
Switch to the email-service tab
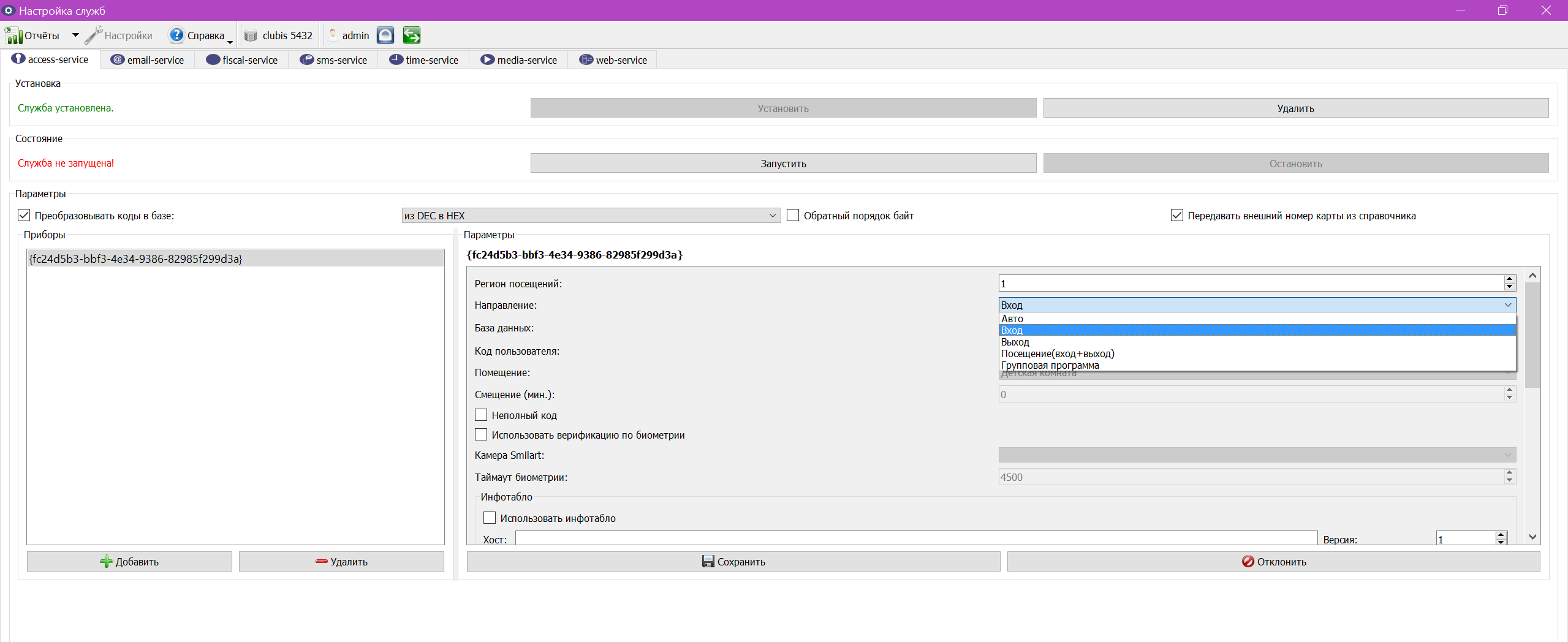point(148,59)
